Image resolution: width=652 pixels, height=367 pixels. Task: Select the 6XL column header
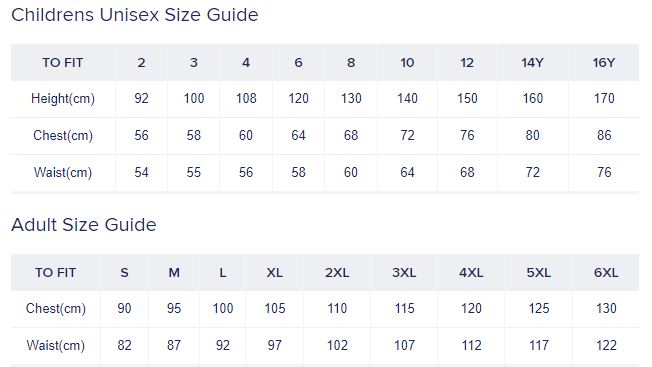606,273
